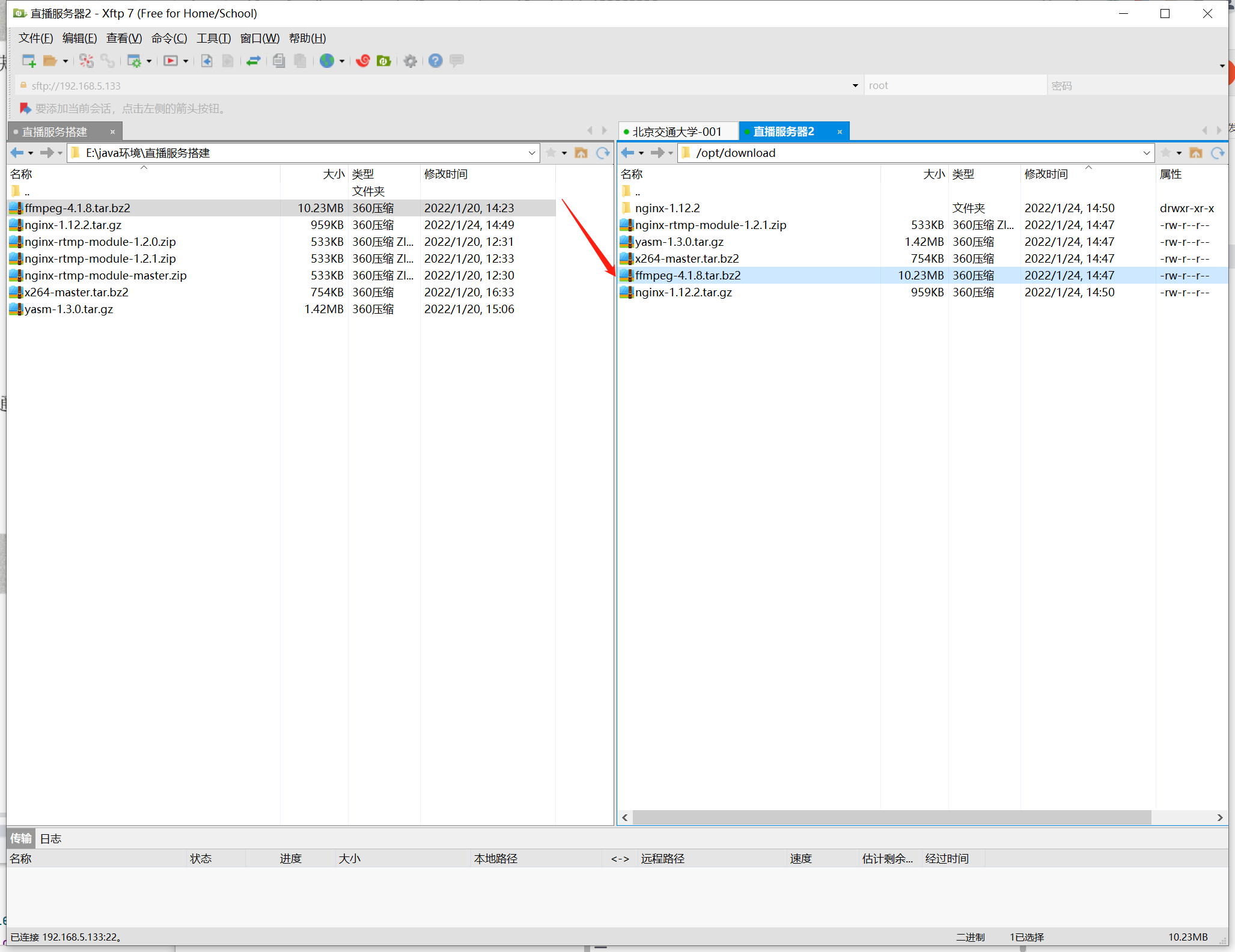Expand red play icon dropdown arrow
This screenshot has width=1235, height=952.
point(186,61)
